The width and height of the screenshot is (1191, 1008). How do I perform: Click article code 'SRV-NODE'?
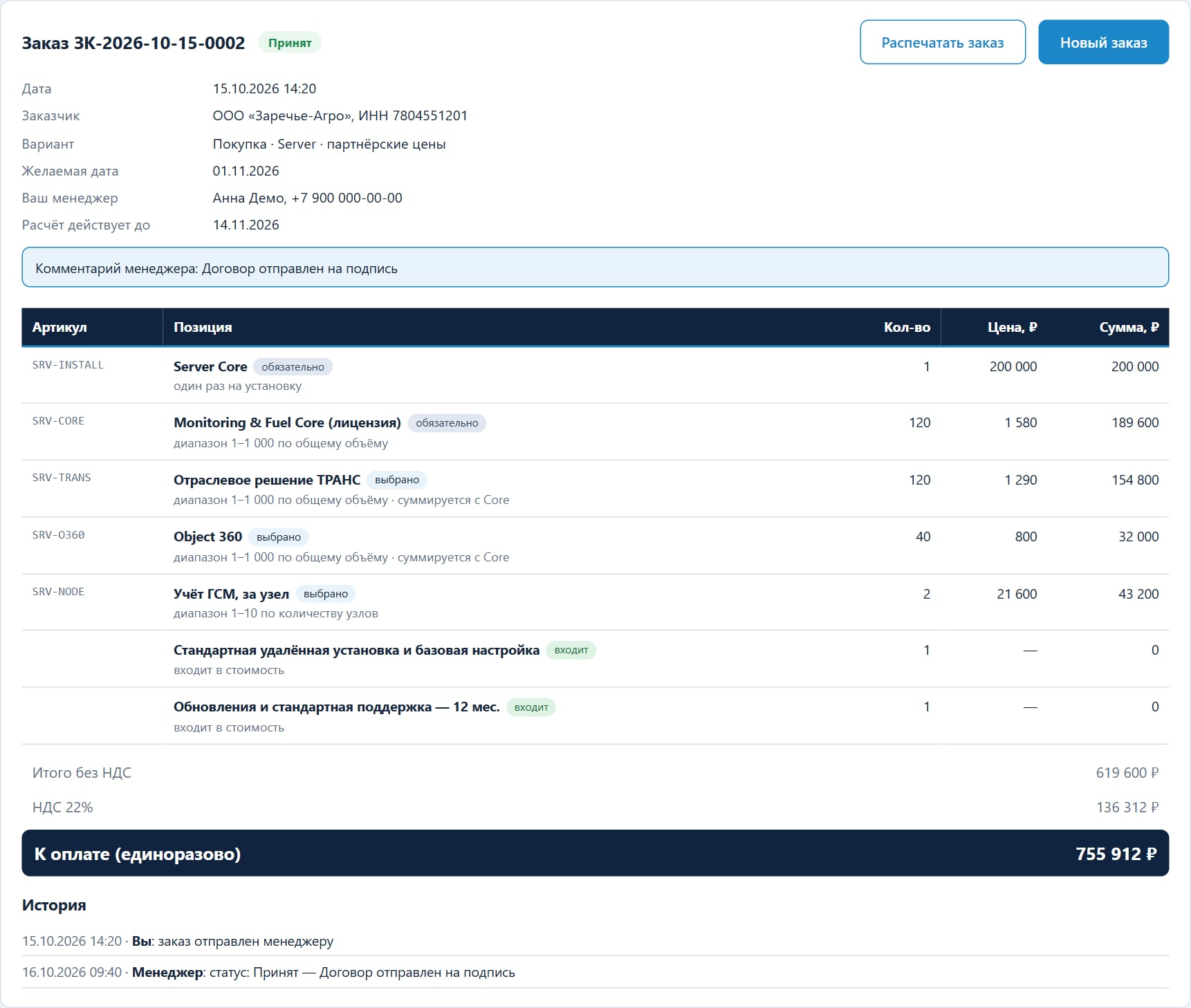pyautogui.click(x=58, y=592)
